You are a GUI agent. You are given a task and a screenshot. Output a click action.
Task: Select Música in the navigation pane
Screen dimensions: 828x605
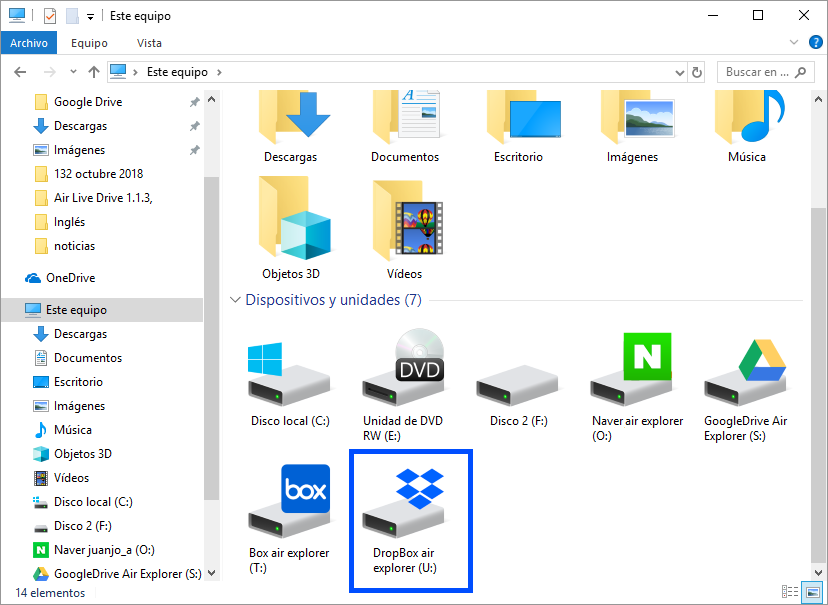[x=72, y=430]
